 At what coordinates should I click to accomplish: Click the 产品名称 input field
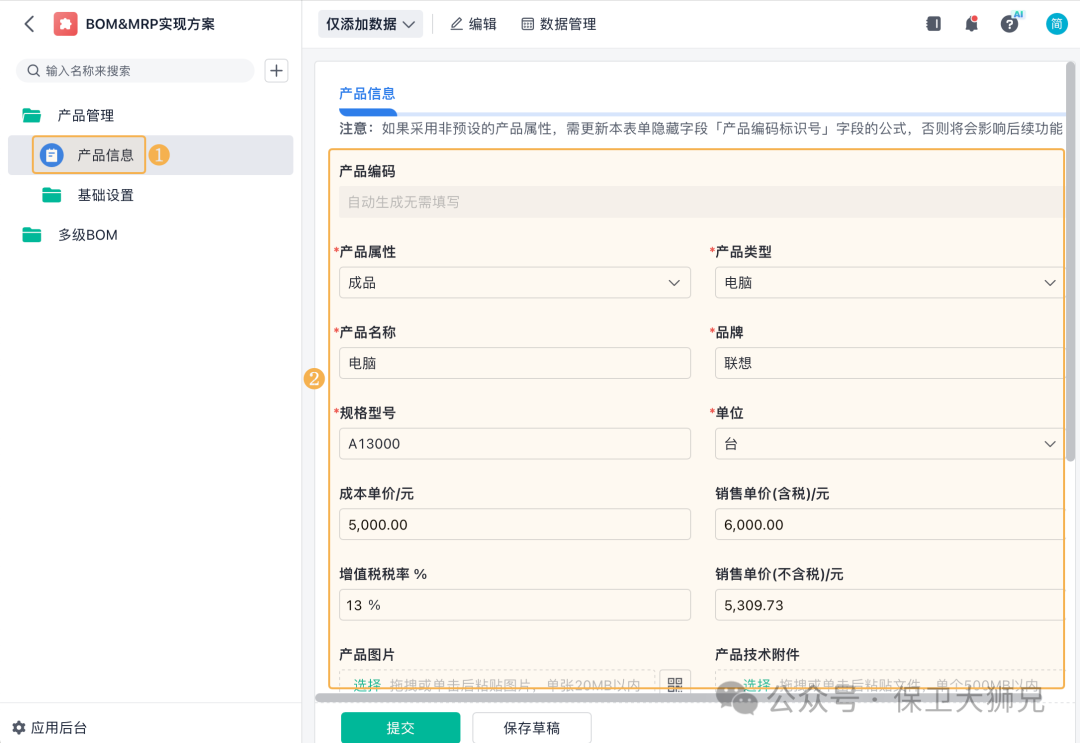point(515,364)
